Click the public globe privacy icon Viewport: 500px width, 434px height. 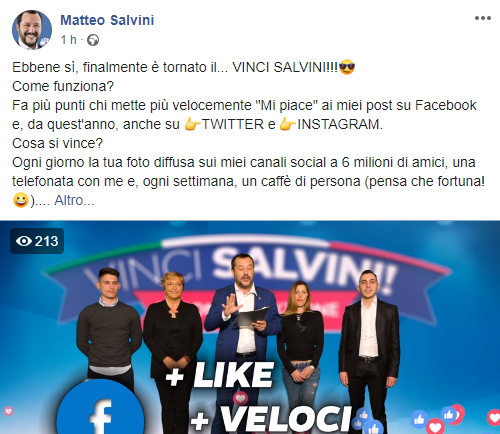[x=93, y=40]
